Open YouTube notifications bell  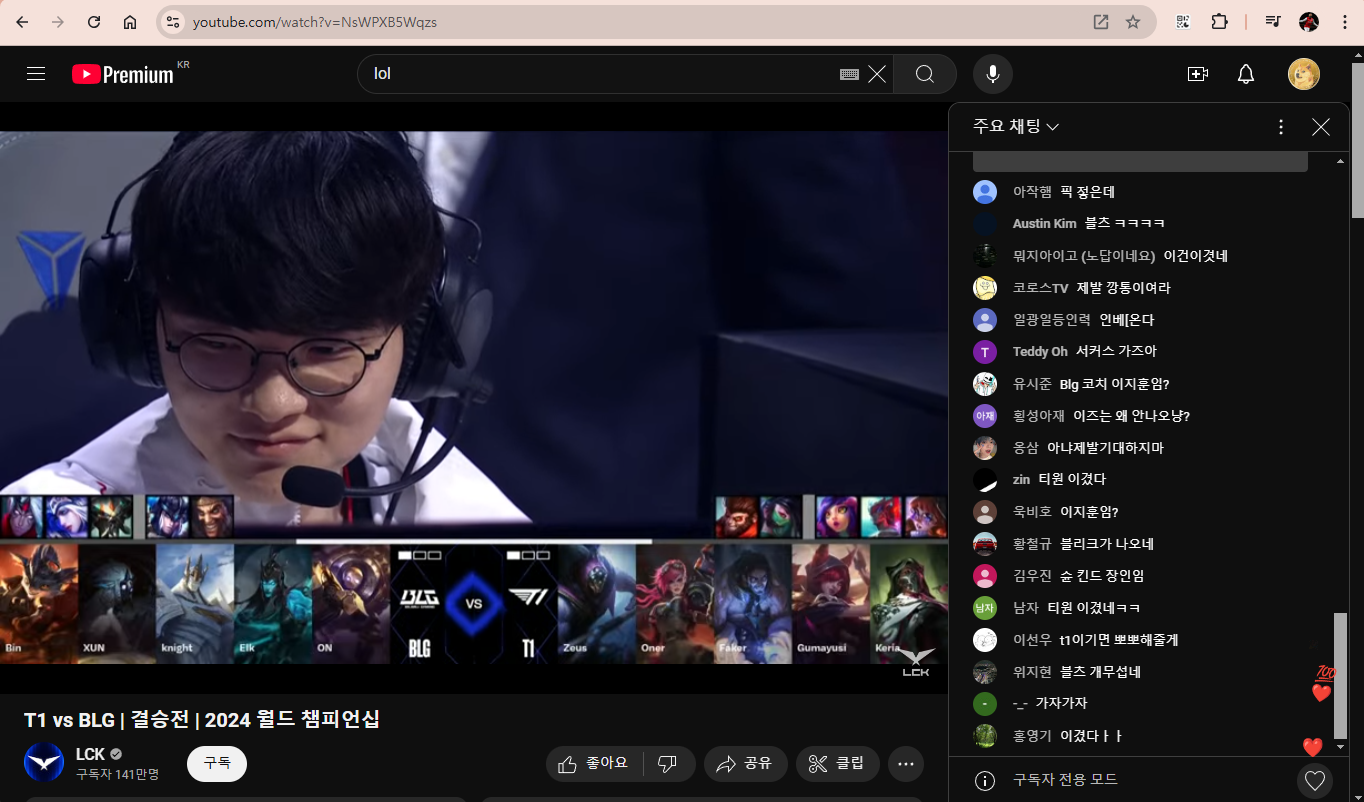coord(1246,74)
